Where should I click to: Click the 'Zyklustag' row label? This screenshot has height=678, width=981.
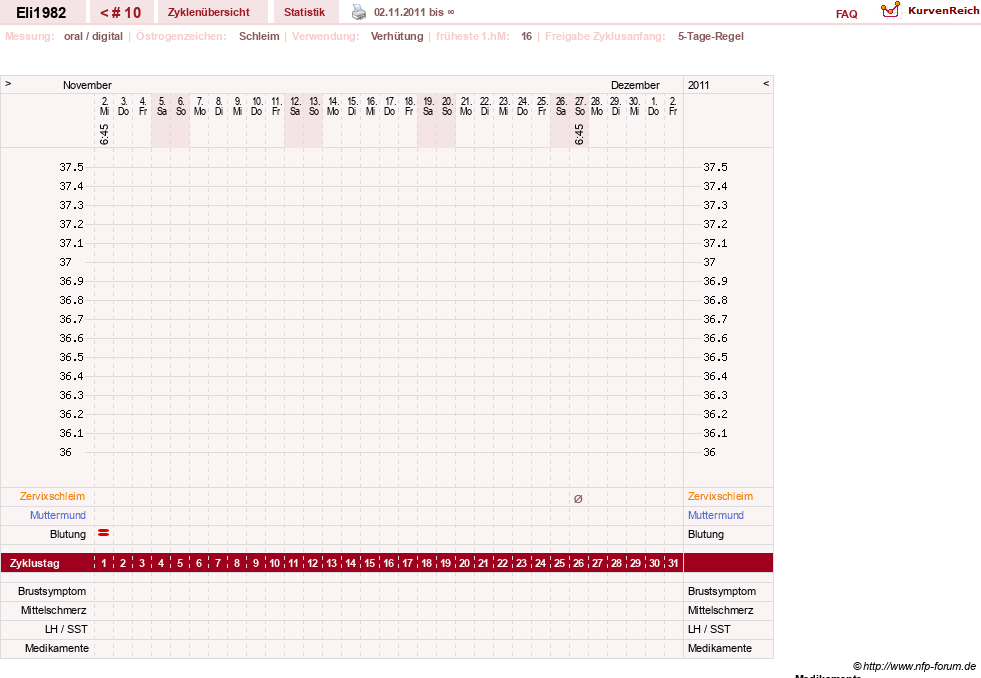(x=35, y=563)
